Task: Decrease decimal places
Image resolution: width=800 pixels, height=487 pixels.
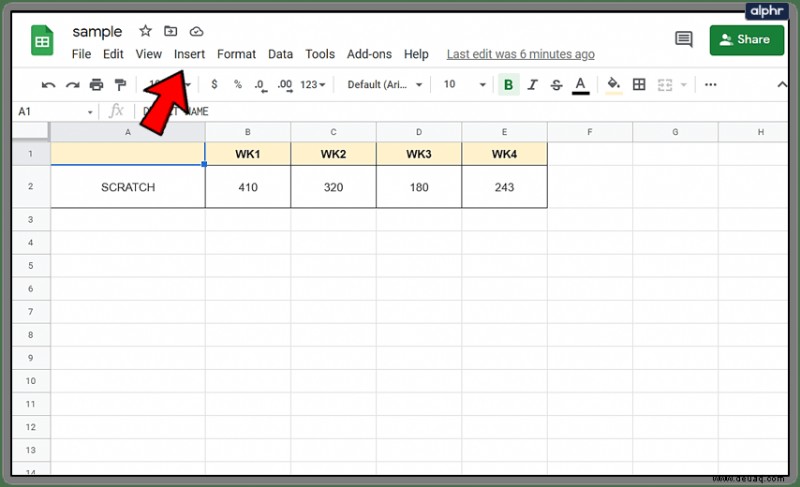Action: pyautogui.click(x=261, y=85)
